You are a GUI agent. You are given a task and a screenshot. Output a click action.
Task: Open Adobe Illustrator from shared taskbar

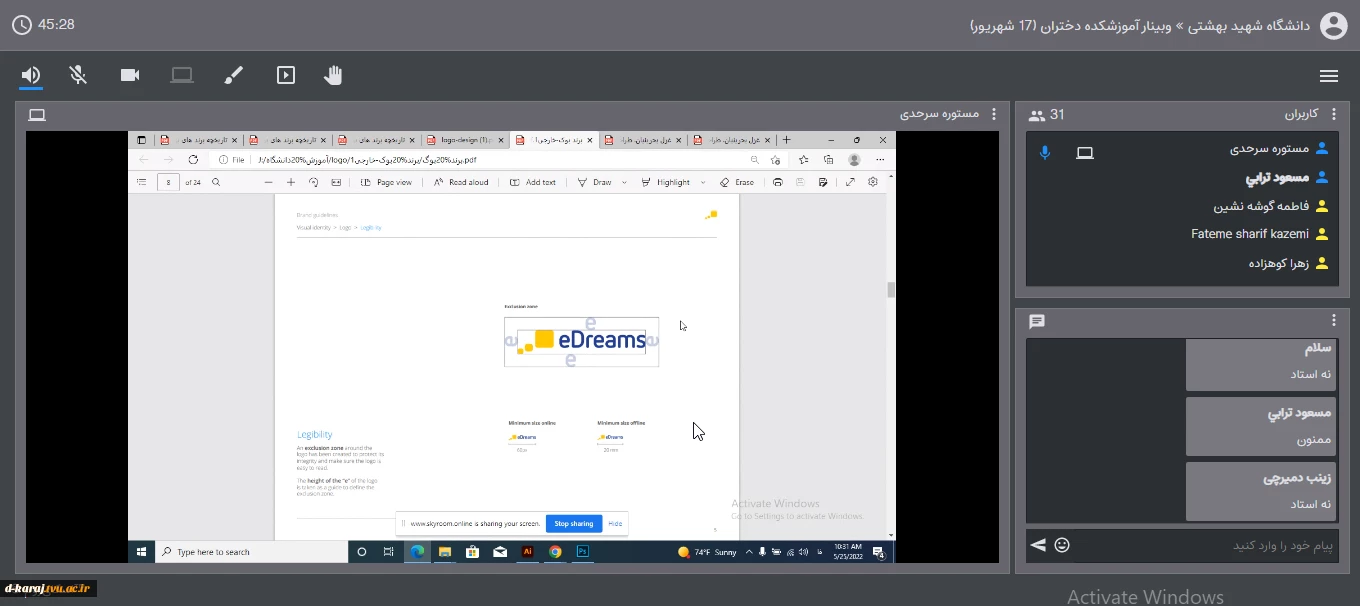[527, 551]
